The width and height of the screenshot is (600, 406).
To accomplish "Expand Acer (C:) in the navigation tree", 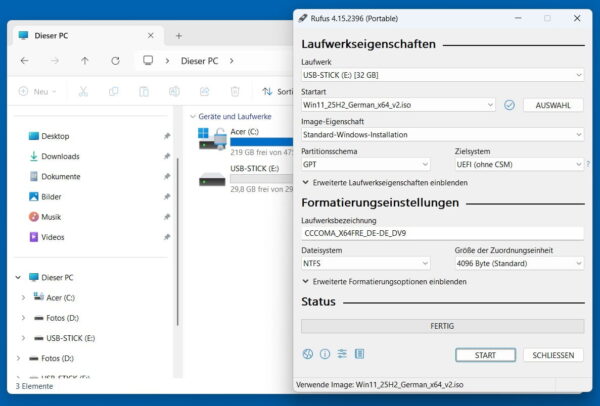I will point(23,297).
